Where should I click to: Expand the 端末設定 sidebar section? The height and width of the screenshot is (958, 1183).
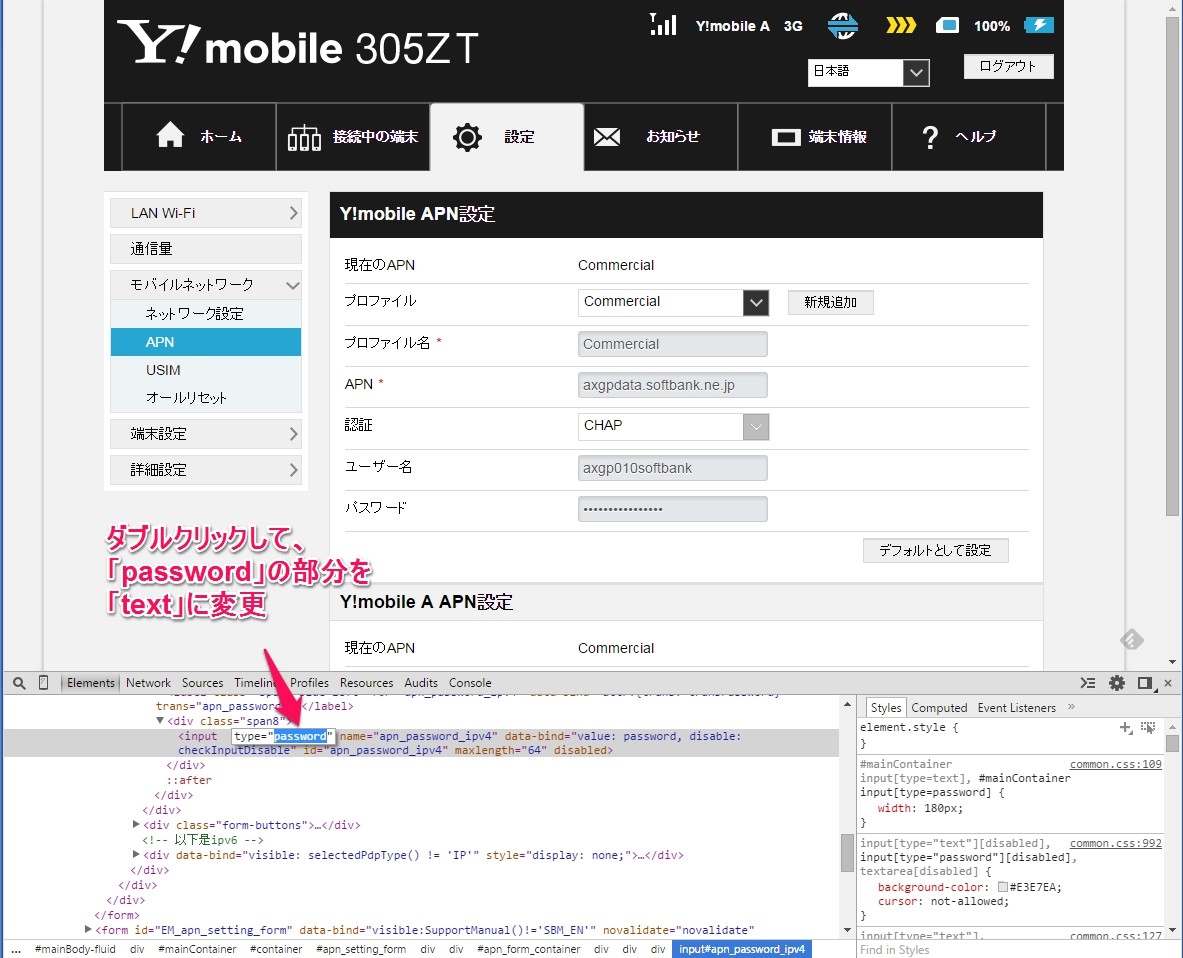point(205,434)
